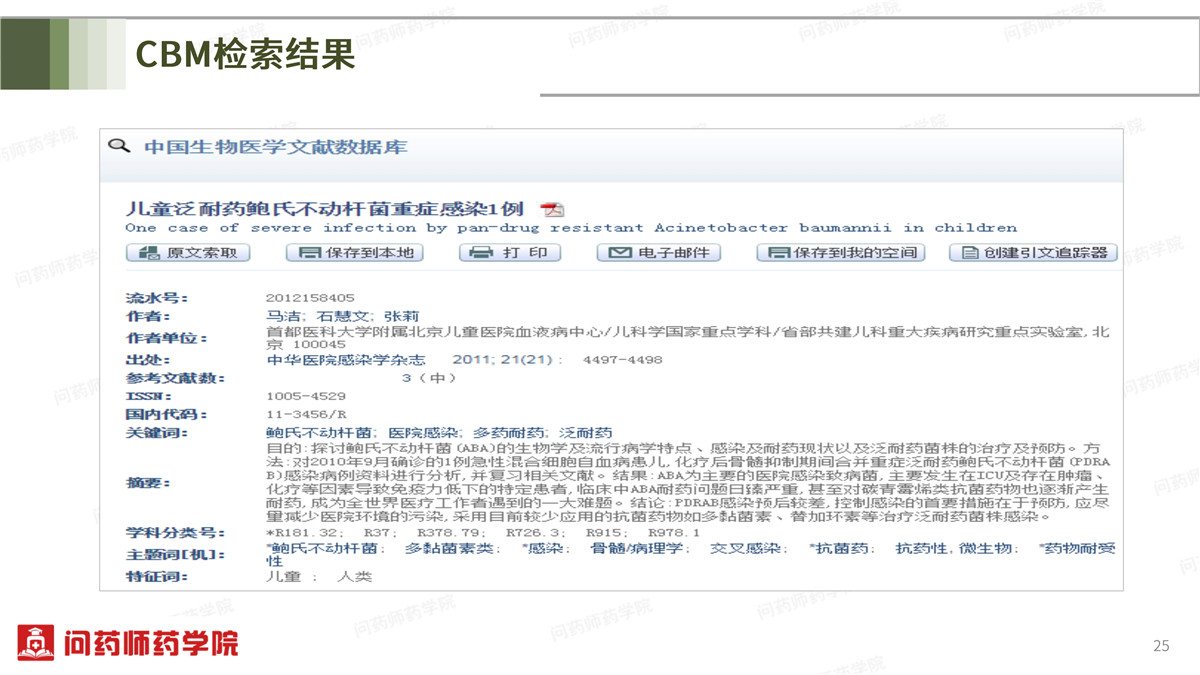
Task: Click the 打印 button
Action: click(x=510, y=253)
